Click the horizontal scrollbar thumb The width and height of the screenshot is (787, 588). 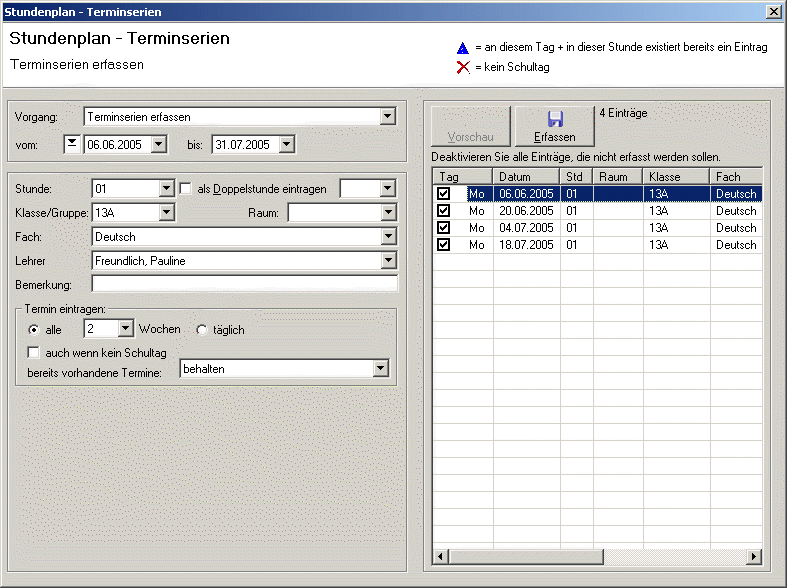point(526,556)
